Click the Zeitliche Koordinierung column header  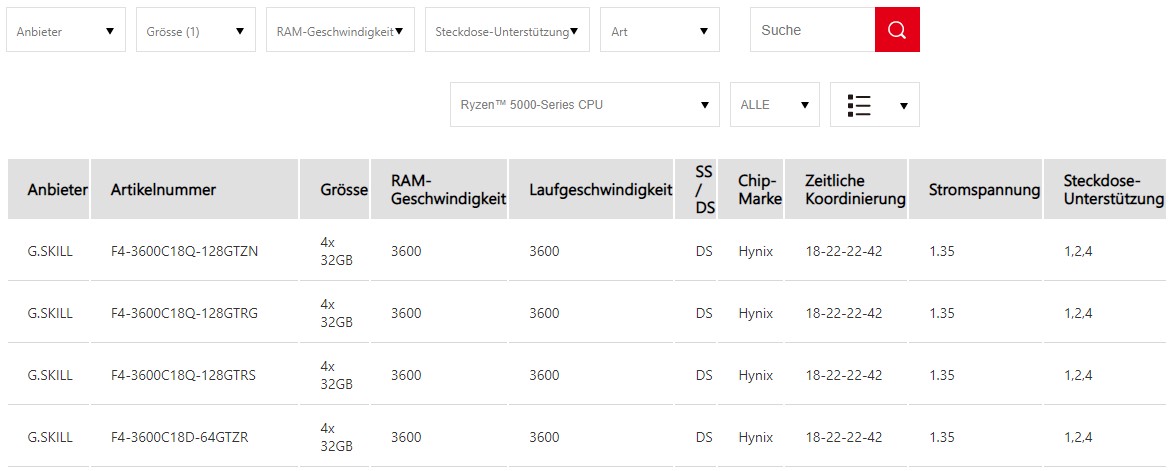click(x=854, y=189)
